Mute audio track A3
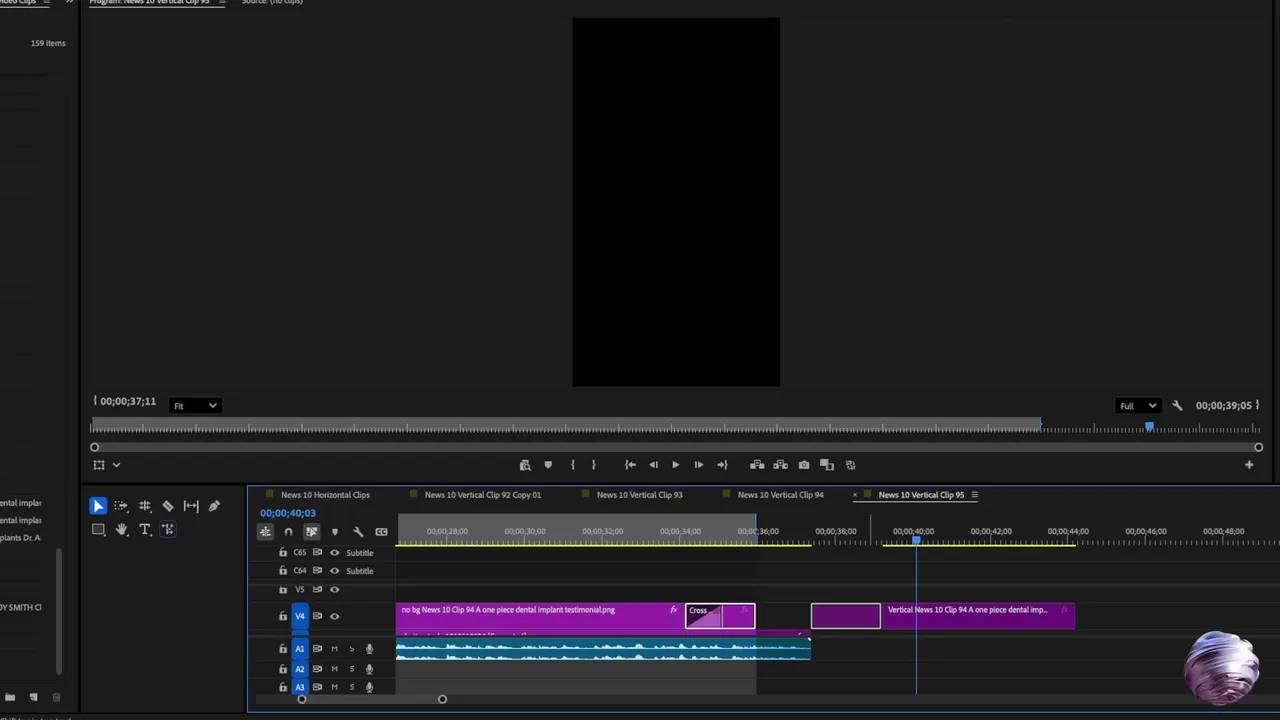This screenshot has width=1280, height=720. 334,687
